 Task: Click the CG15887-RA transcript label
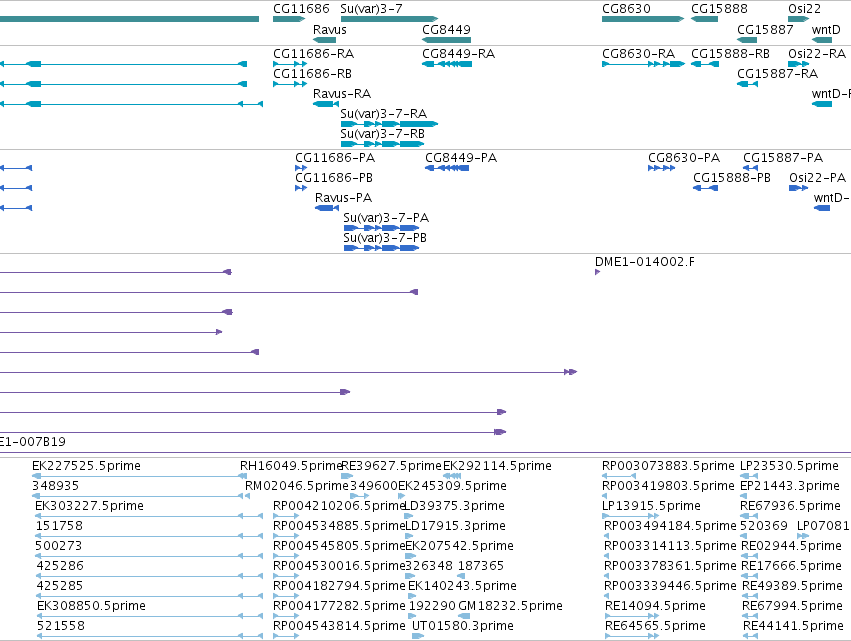777,74
